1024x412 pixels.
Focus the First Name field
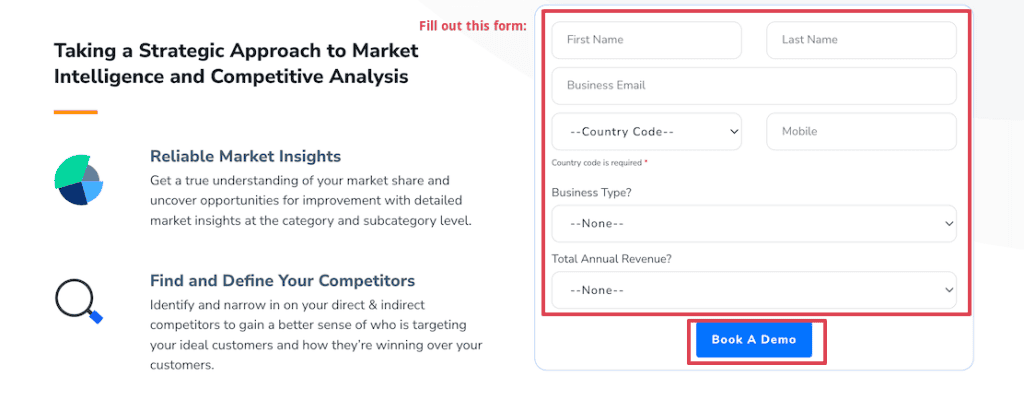[646, 40]
